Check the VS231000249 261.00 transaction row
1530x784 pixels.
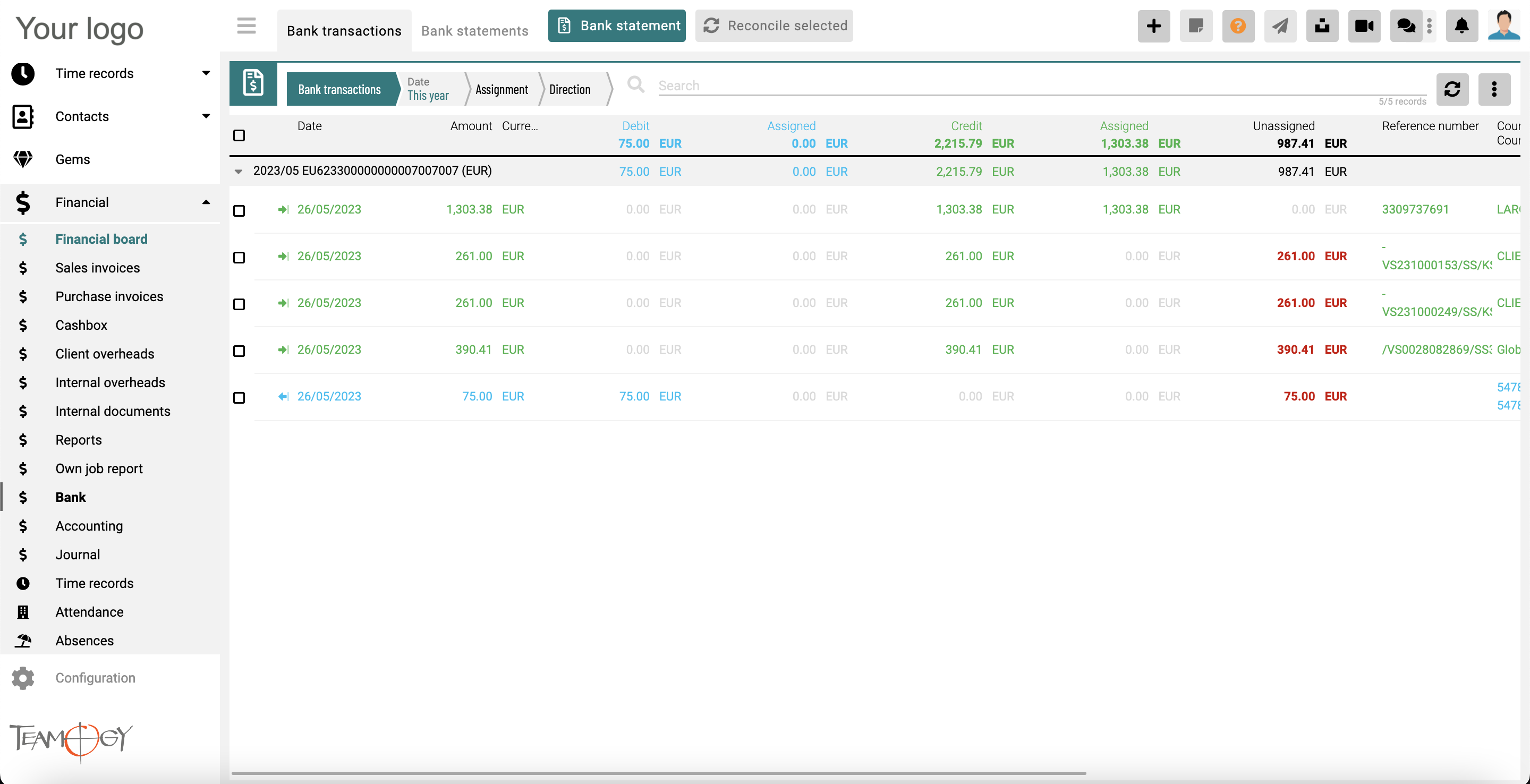239,304
